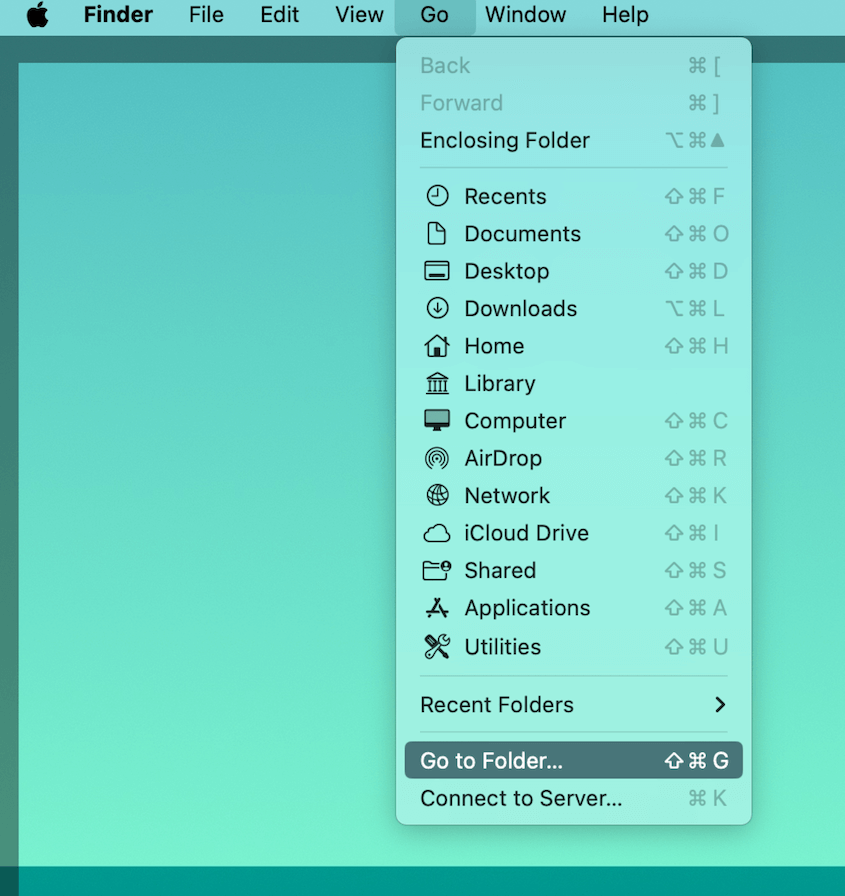Screen dimensions: 845x896
Task: Click the Library columned-building icon
Action: (437, 383)
